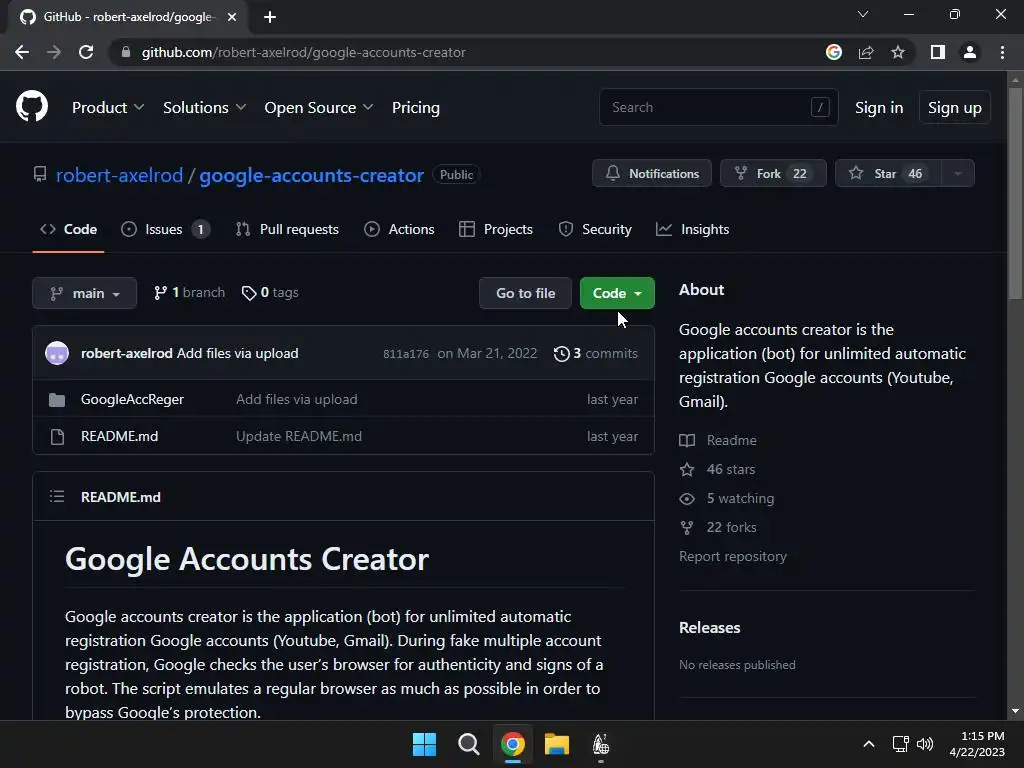Open Windows Start menu
Screen dimensions: 1024x768
click(424, 744)
